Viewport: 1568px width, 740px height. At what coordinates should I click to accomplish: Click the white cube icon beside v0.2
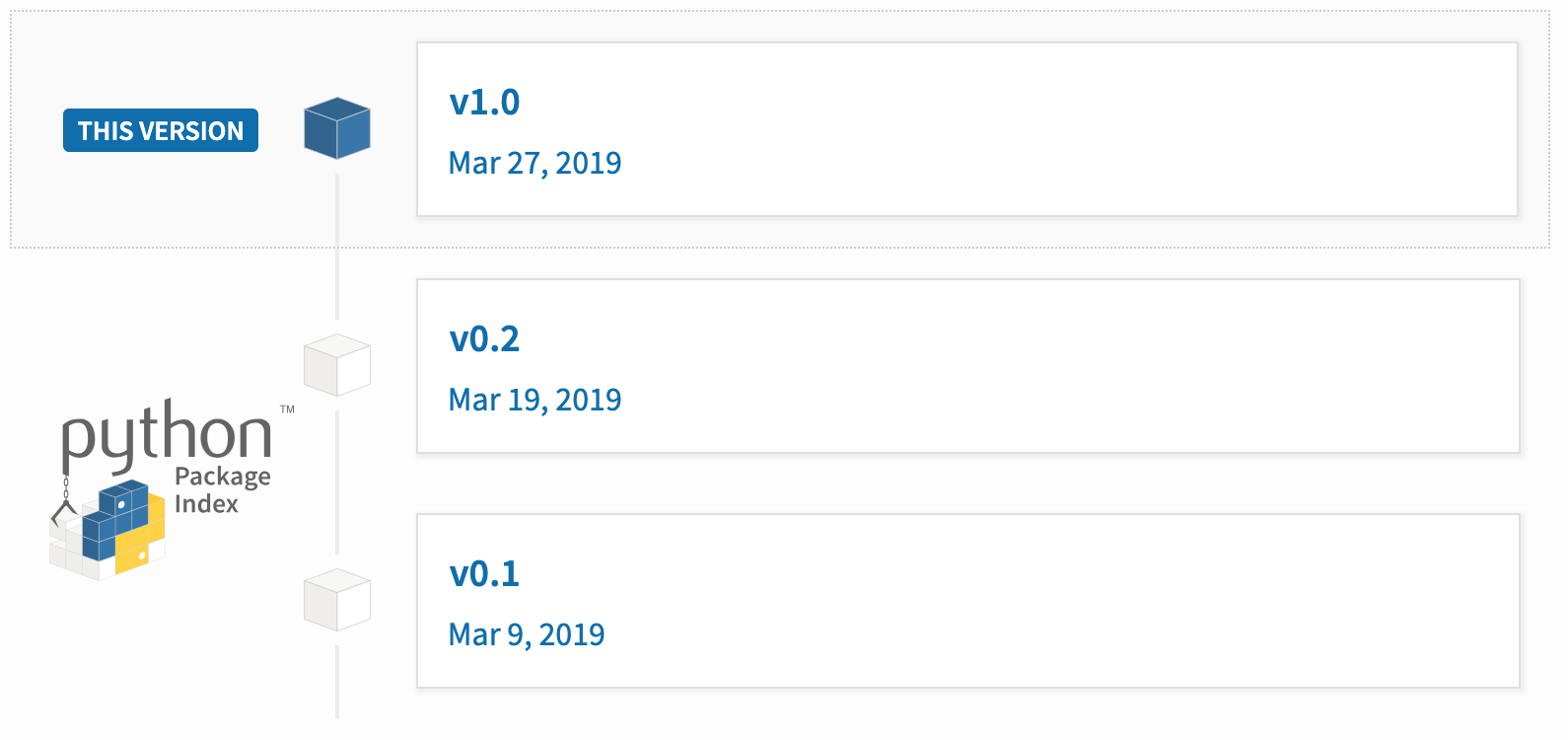tap(337, 365)
